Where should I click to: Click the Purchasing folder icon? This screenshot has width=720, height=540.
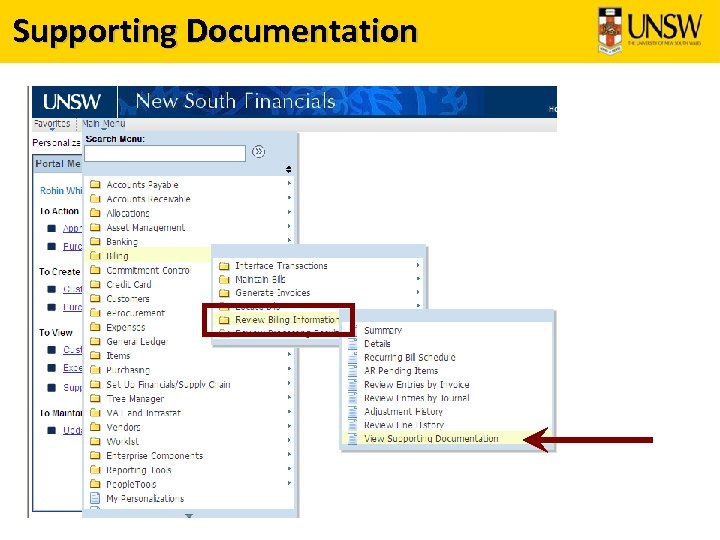pyautogui.click(x=95, y=370)
